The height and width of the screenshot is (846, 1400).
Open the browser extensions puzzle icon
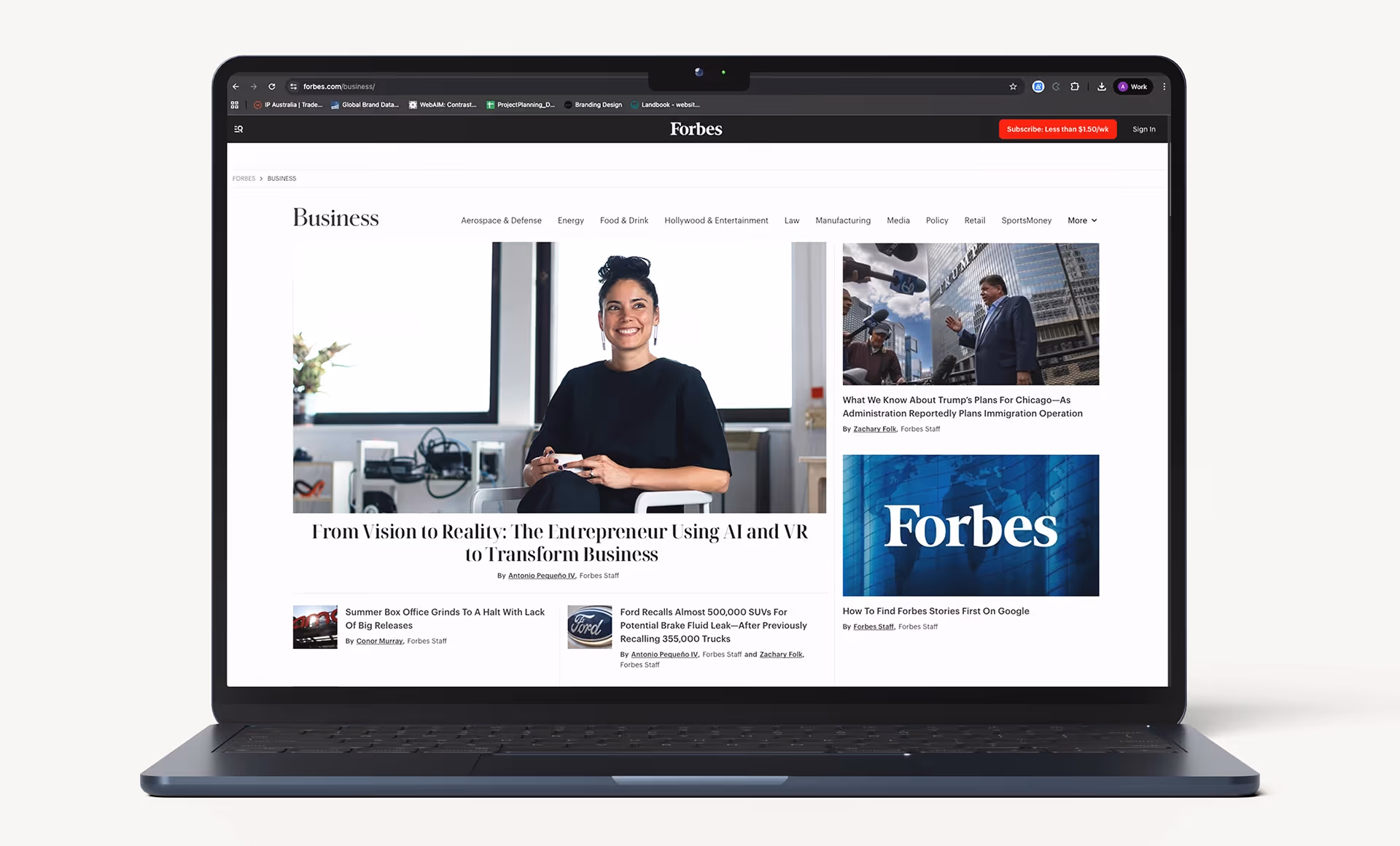point(1075,86)
